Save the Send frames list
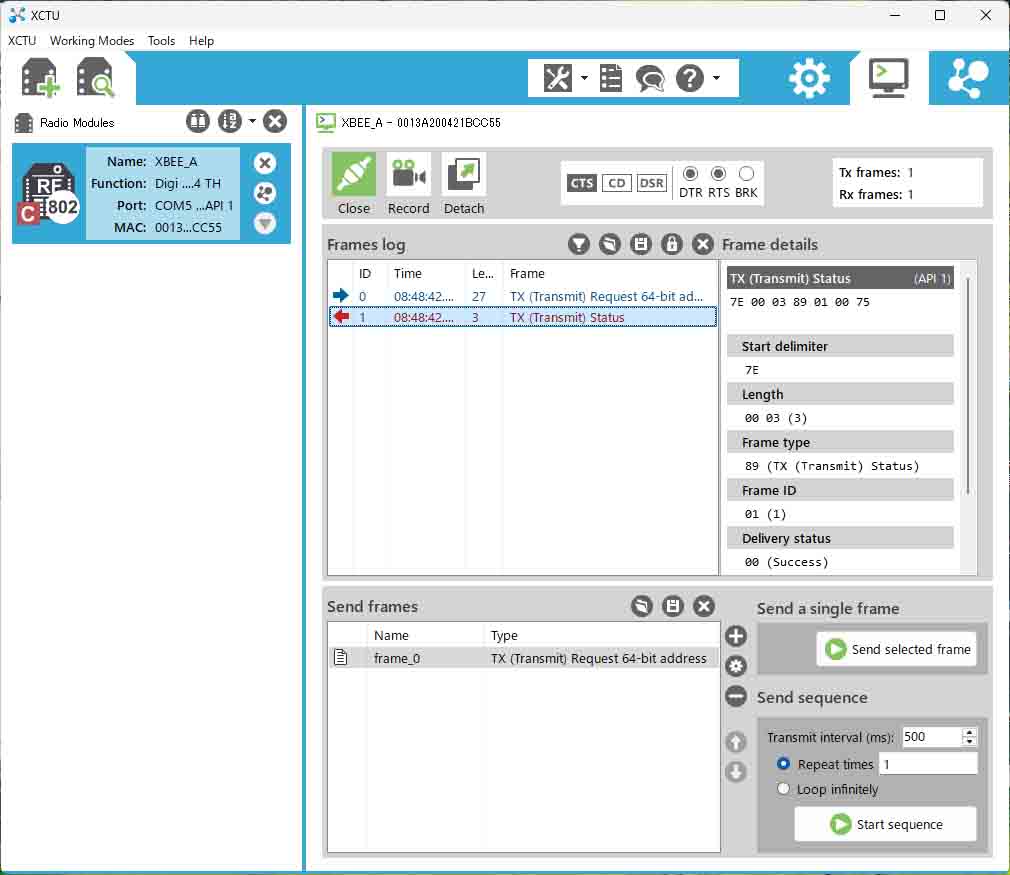The image size is (1010, 875). [672, 606]
